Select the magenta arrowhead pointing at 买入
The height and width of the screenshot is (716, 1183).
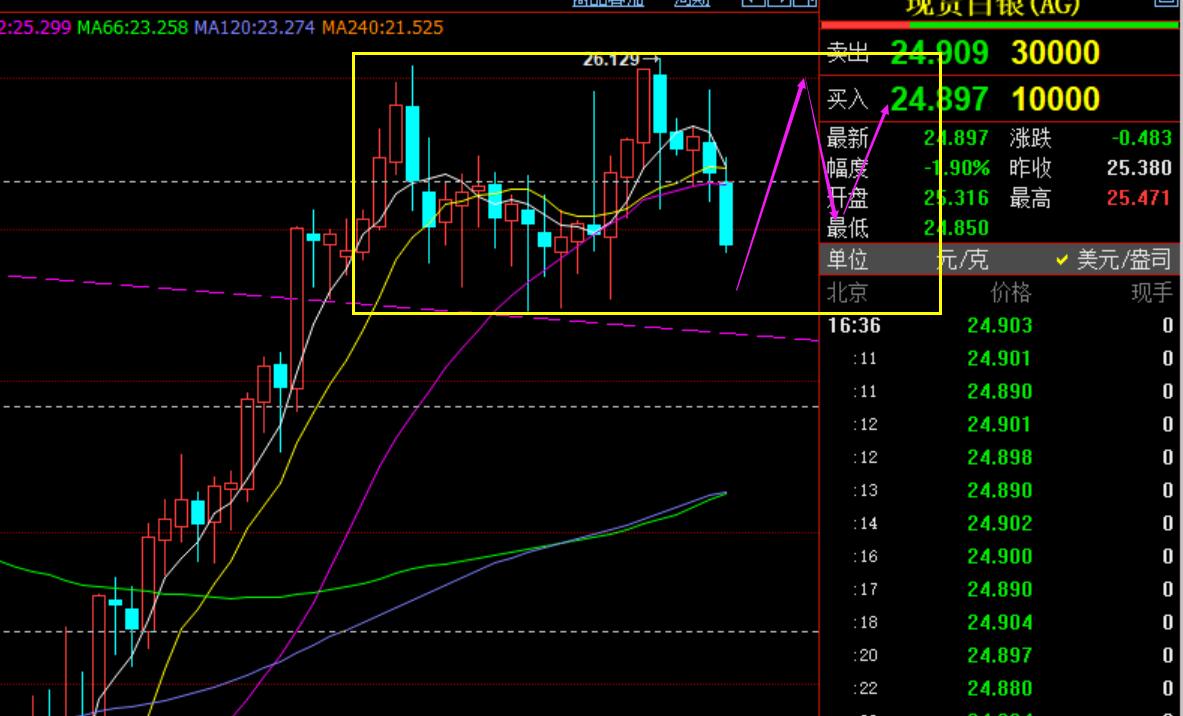pyautogui.click(x=886, y=112)
